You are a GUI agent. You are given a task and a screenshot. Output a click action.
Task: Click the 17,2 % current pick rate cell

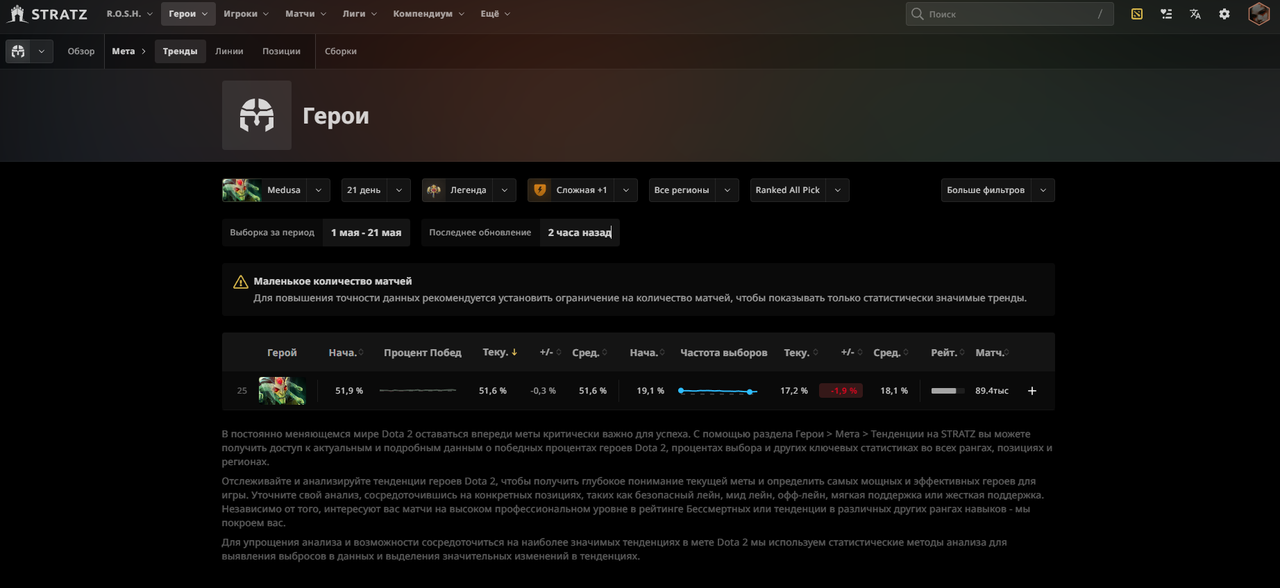click(794, 391)
